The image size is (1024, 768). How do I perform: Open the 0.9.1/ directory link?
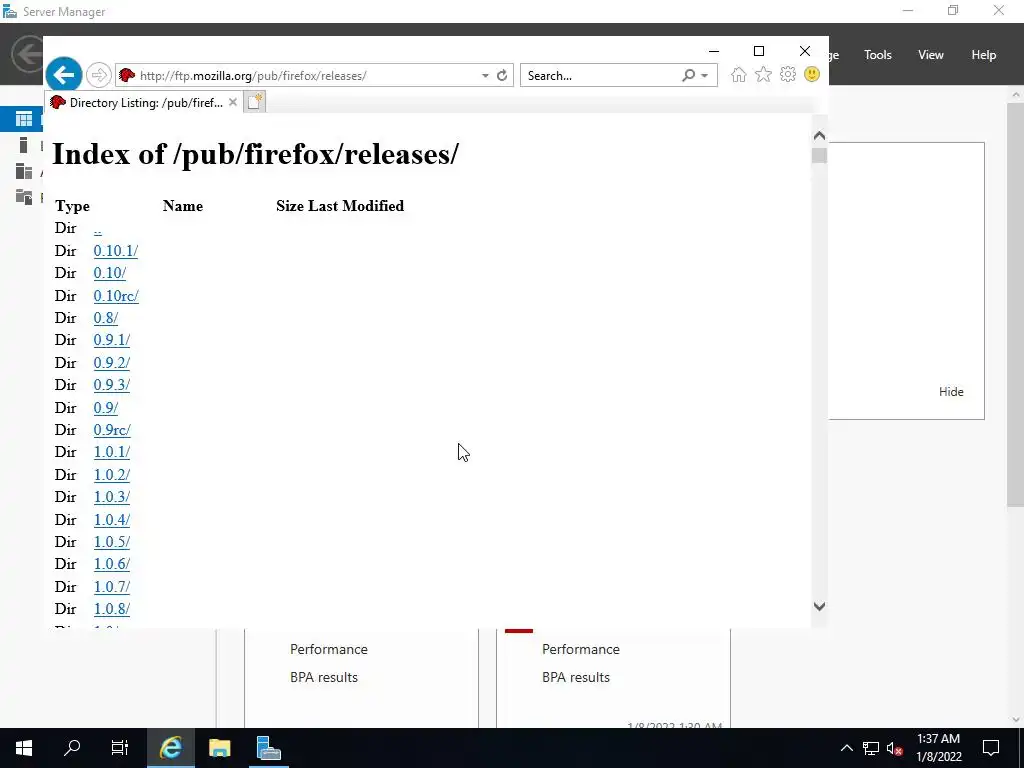pos(112,340)
